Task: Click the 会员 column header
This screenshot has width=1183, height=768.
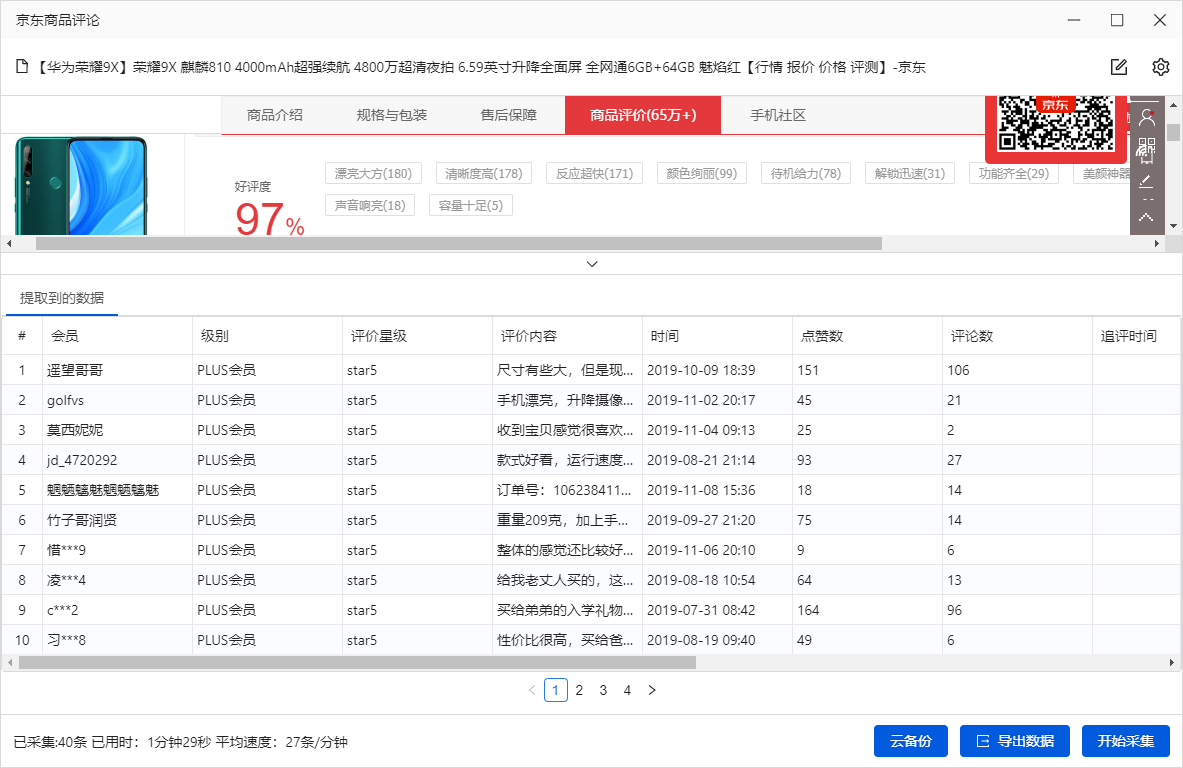Action: tap(117, 336)
